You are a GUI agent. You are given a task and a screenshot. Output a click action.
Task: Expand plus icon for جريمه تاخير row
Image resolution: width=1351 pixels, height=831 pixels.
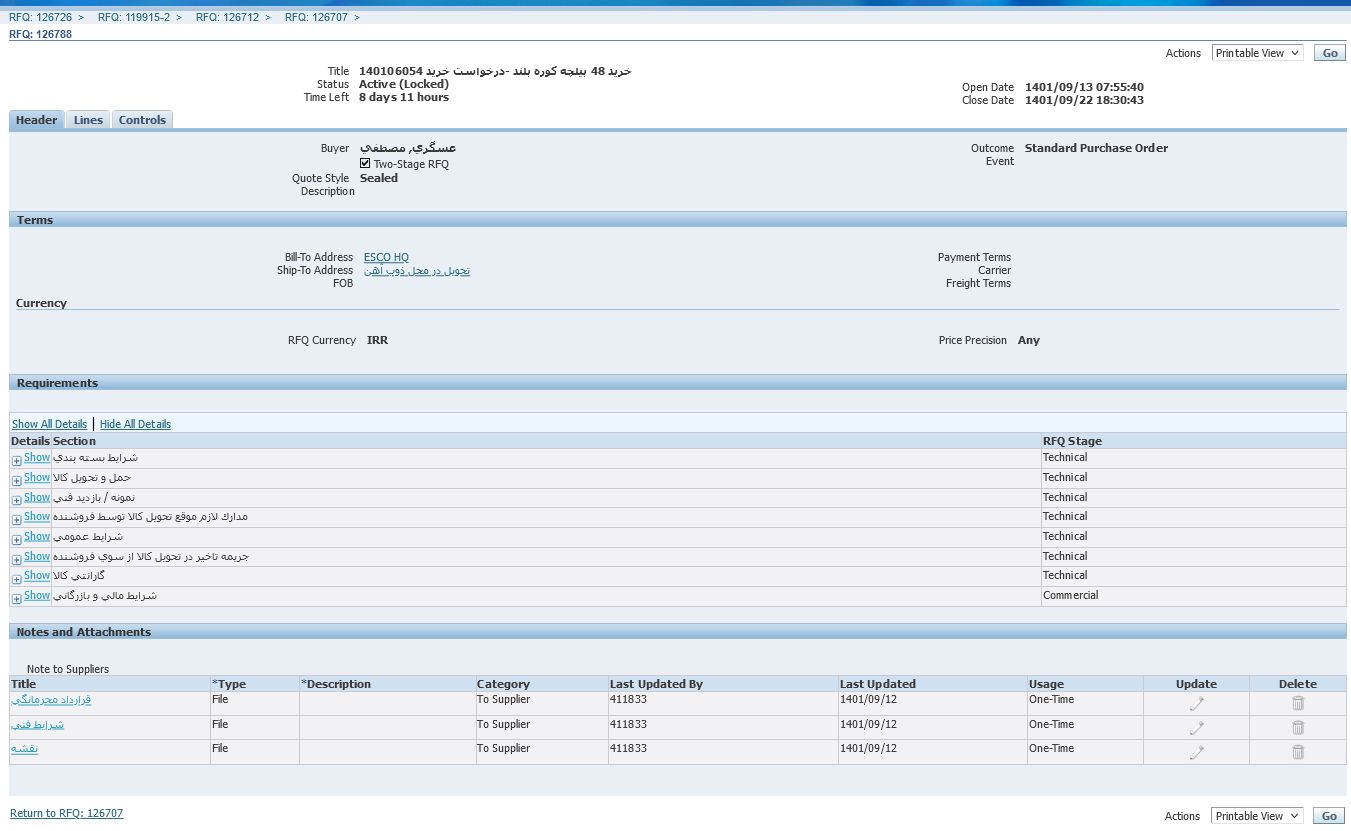tap(16, 559)
